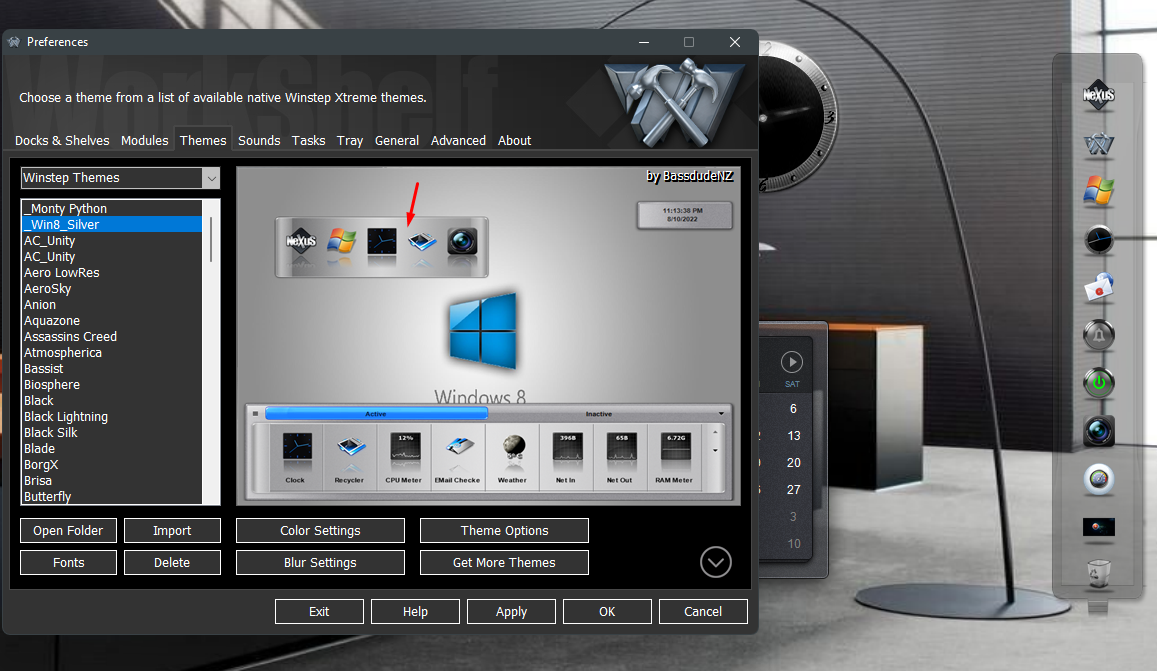Select the Aquazone theme in the list

click(x=52, y=321)
